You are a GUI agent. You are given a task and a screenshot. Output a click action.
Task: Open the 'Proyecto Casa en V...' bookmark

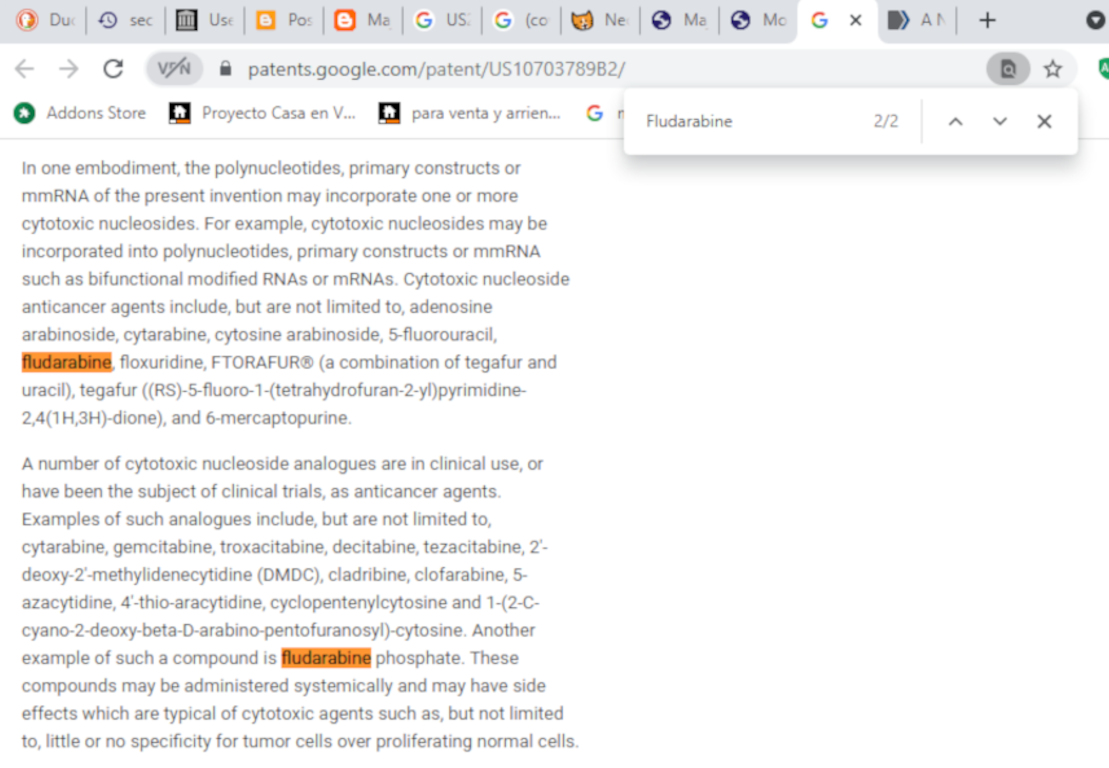pos(263,113)
